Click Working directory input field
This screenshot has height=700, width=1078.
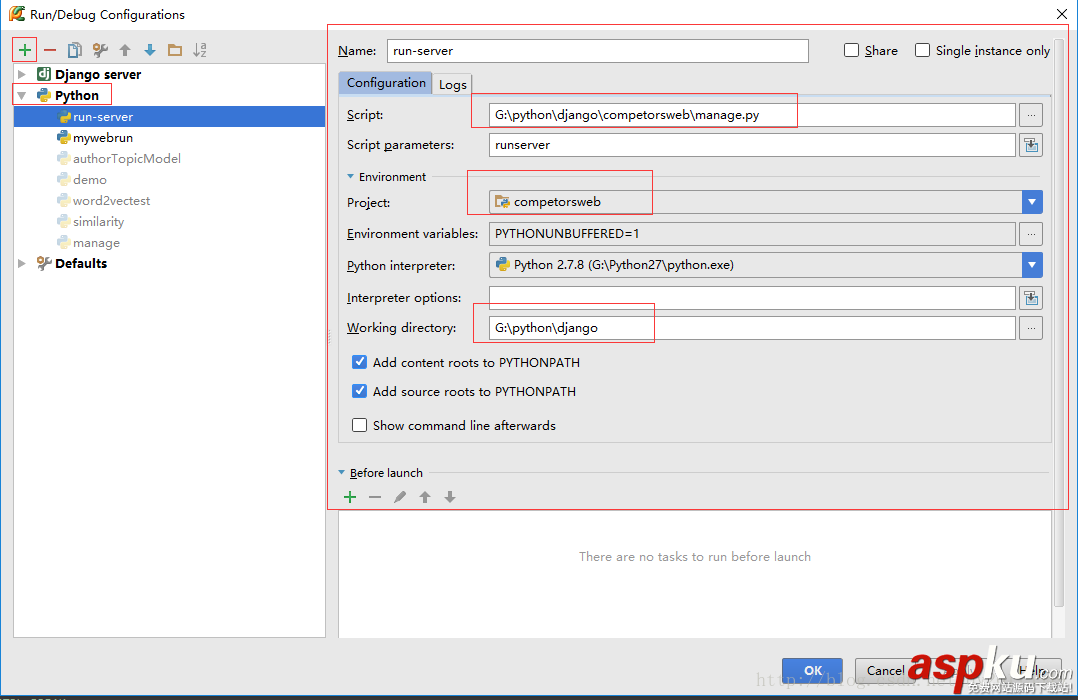click(752, 328)
